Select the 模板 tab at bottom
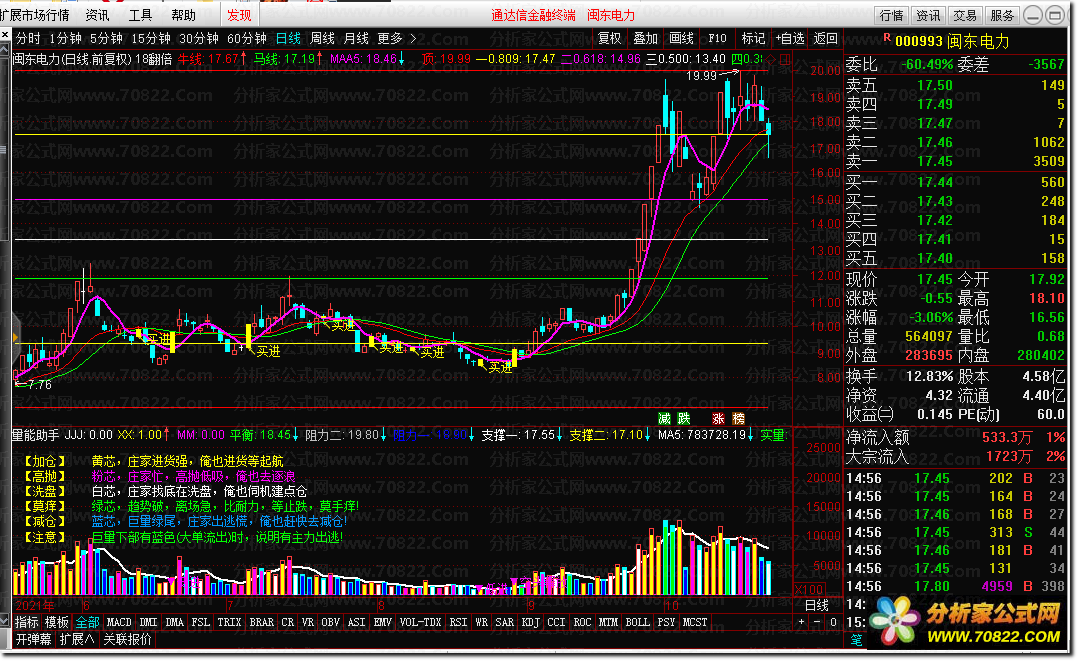Viewport: 1079px width, 661px height. point(56,622)
